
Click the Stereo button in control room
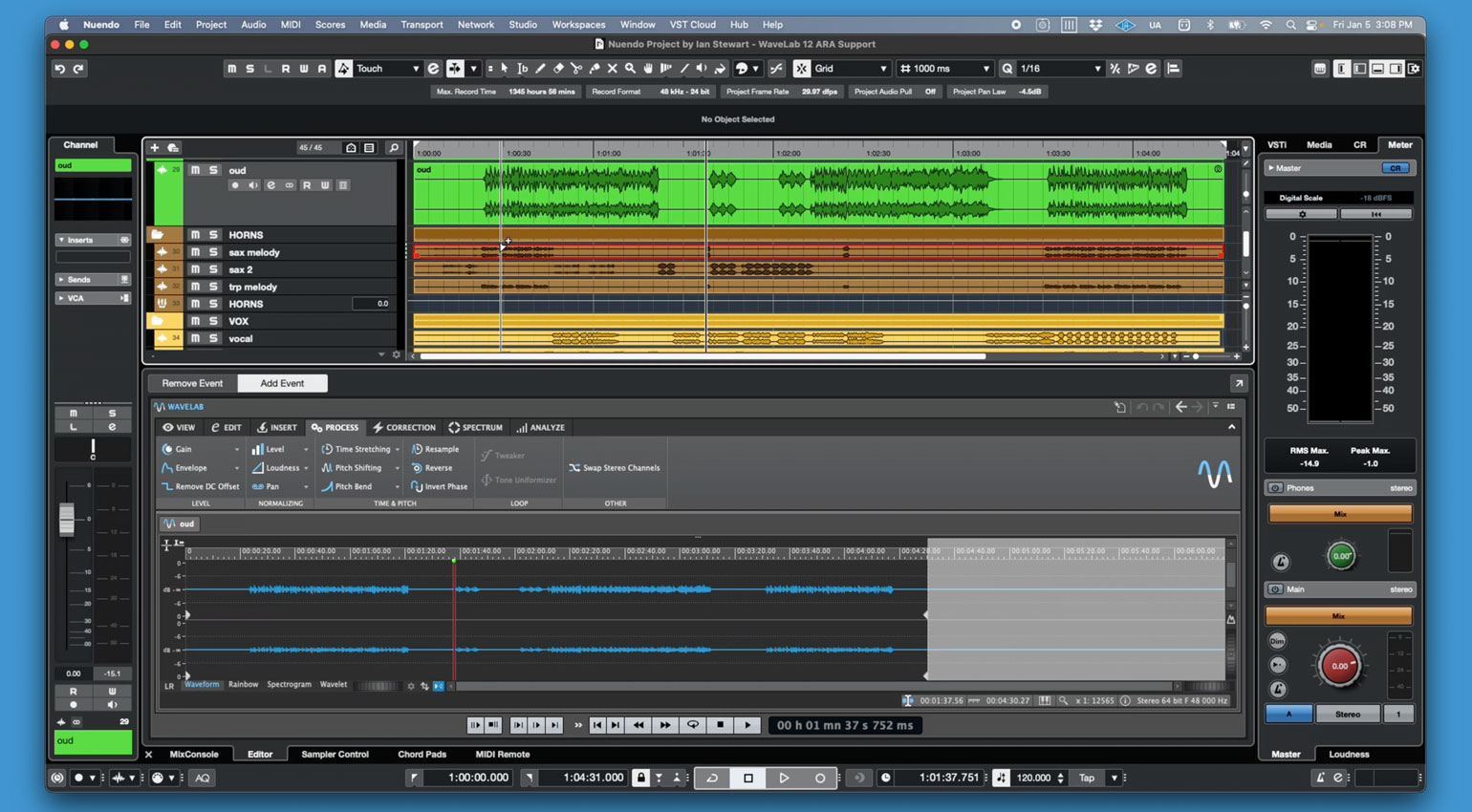click(1348, 715)
